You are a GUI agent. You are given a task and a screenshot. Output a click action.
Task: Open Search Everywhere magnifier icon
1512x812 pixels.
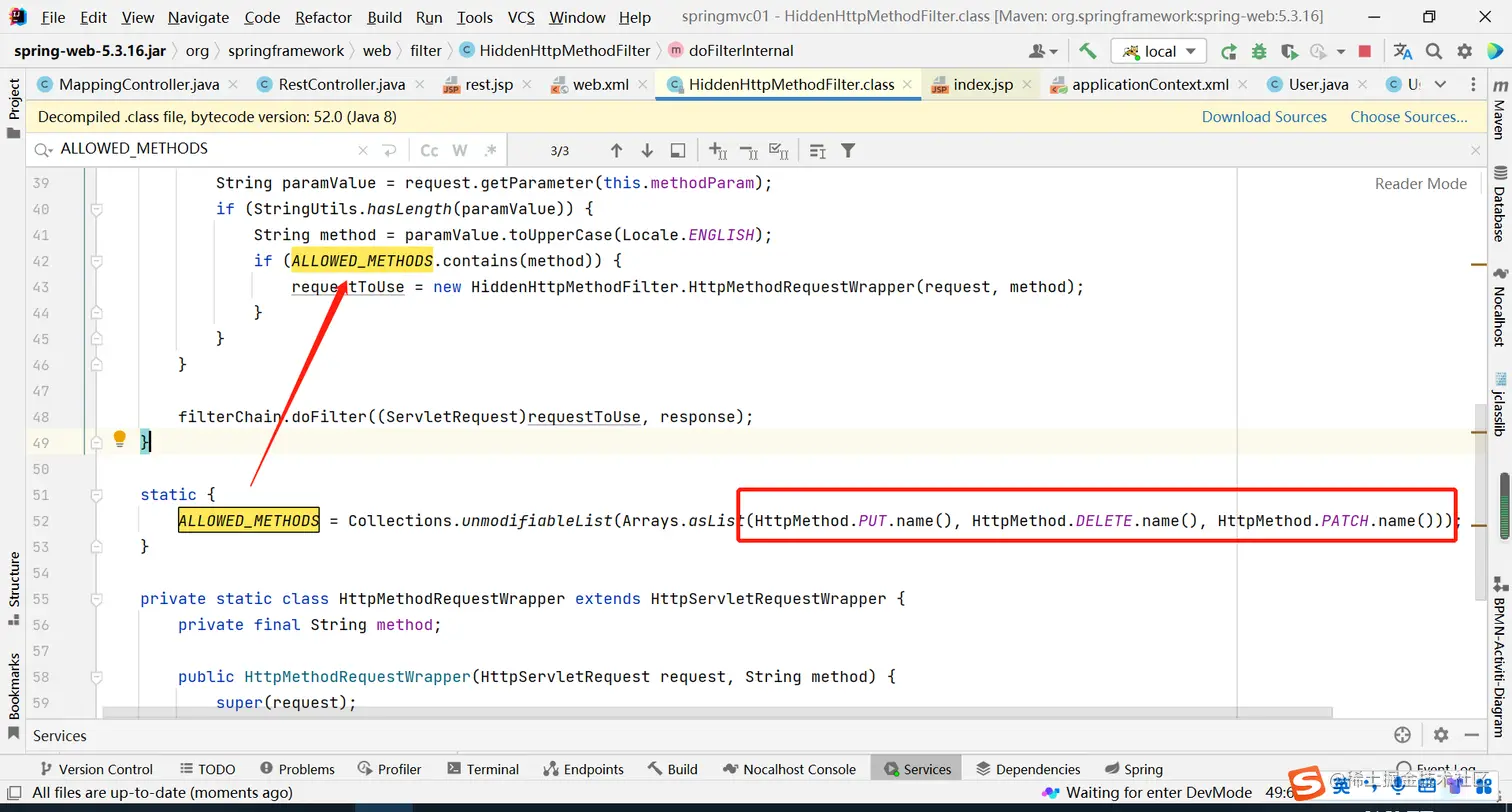click(x=1434, y=51)
